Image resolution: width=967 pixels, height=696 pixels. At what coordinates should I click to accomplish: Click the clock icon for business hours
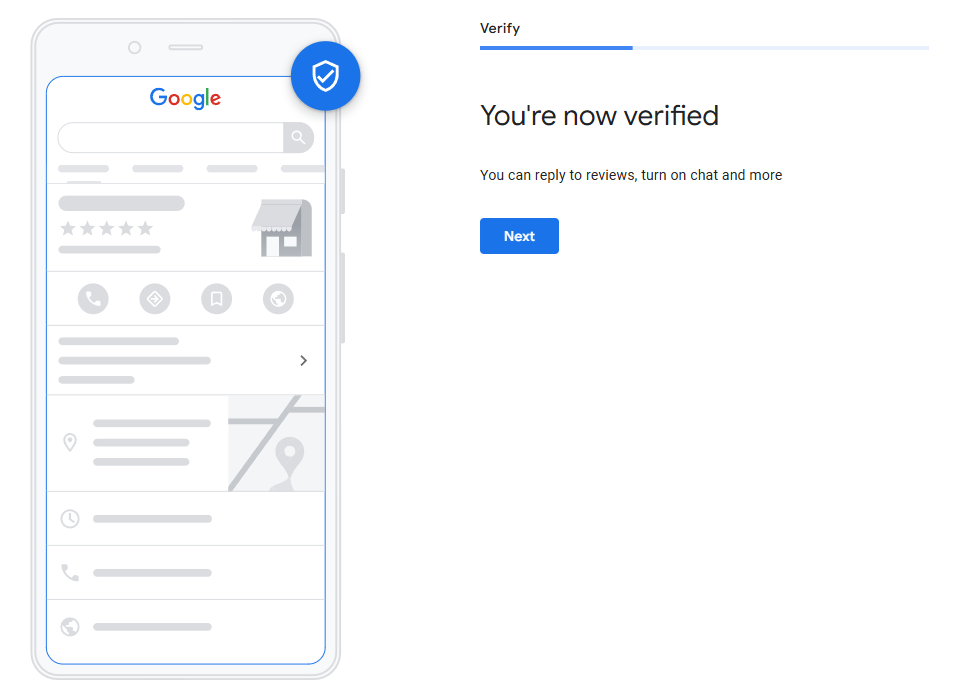pyautogui.click(x=69, y=518)
